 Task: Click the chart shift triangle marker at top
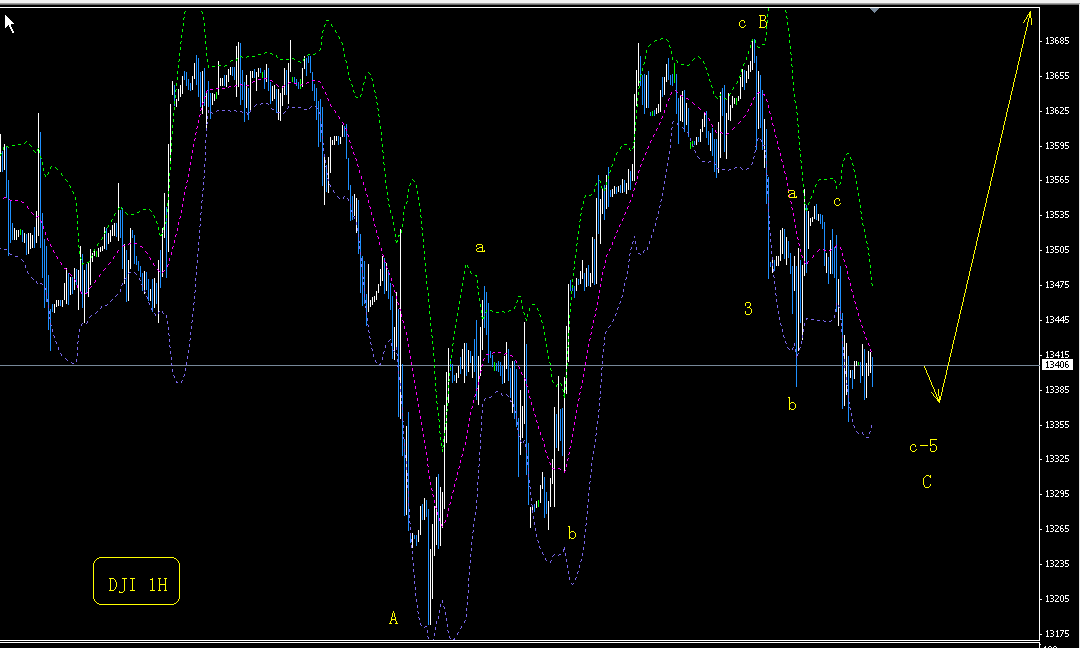(x=874, y=11)
